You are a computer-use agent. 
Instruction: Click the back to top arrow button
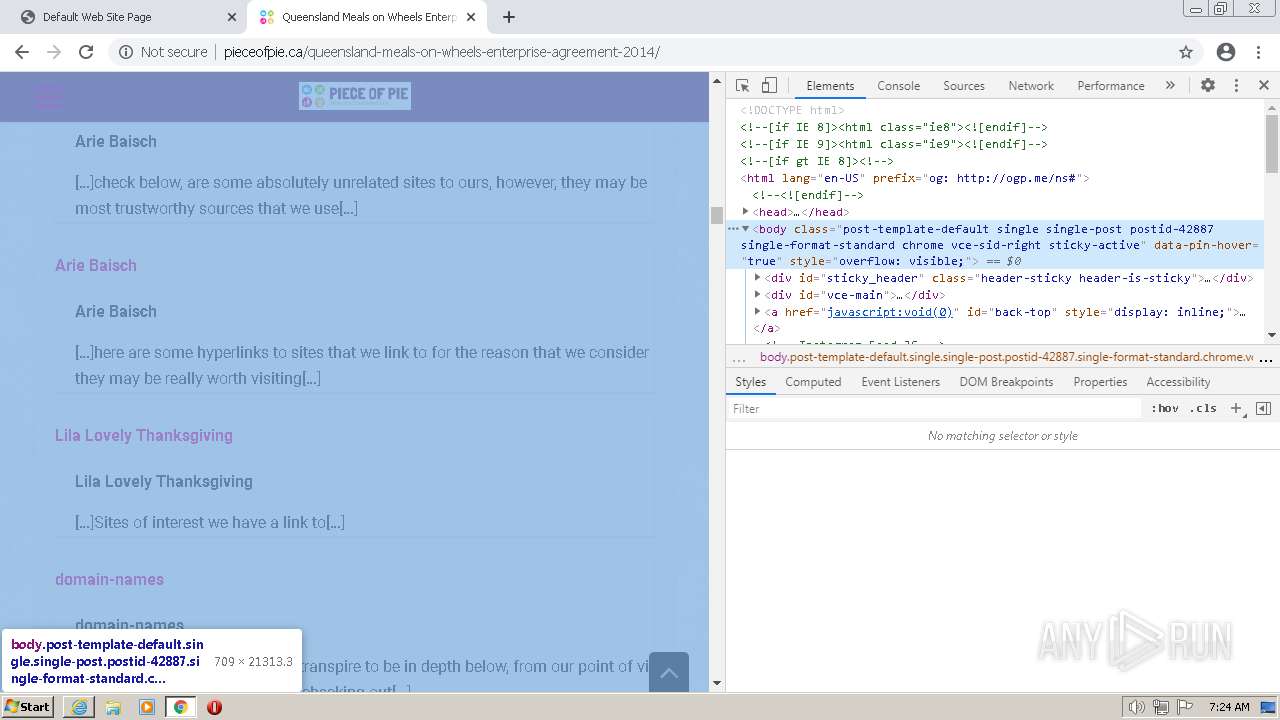(x=669, y=672)
